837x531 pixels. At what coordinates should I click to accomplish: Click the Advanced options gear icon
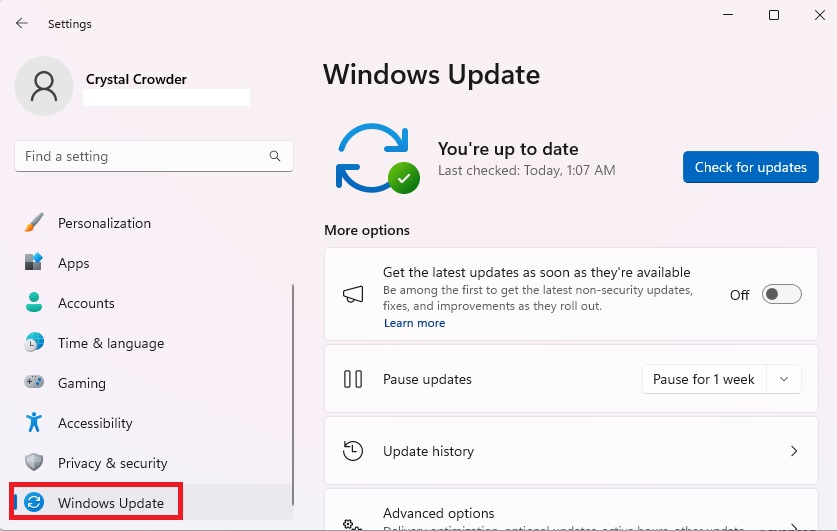point(352,524)
